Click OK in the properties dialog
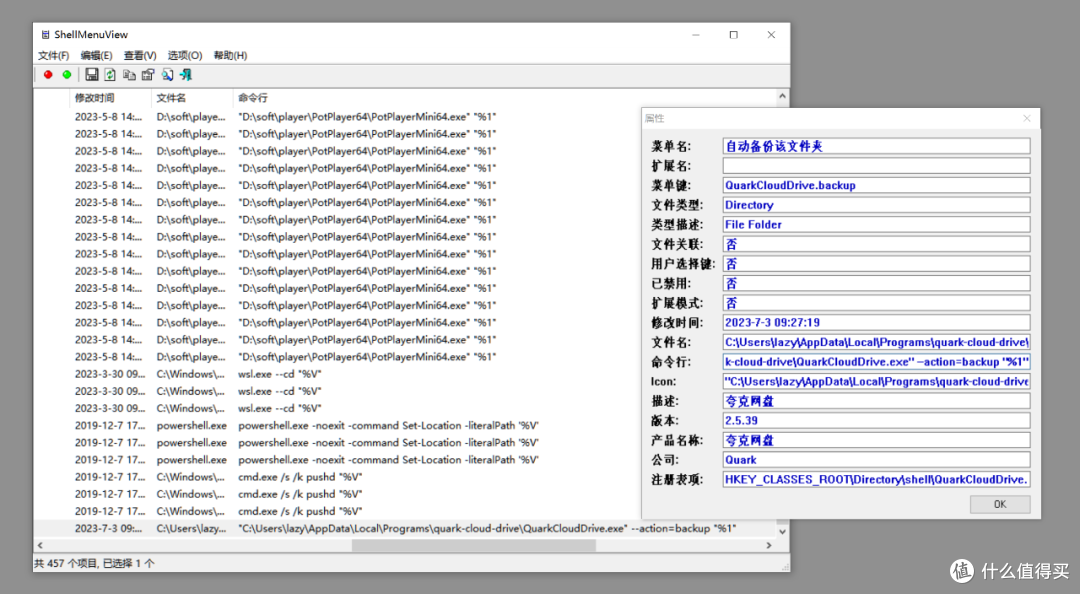Screen dimensions: 1080x594 1000,504
